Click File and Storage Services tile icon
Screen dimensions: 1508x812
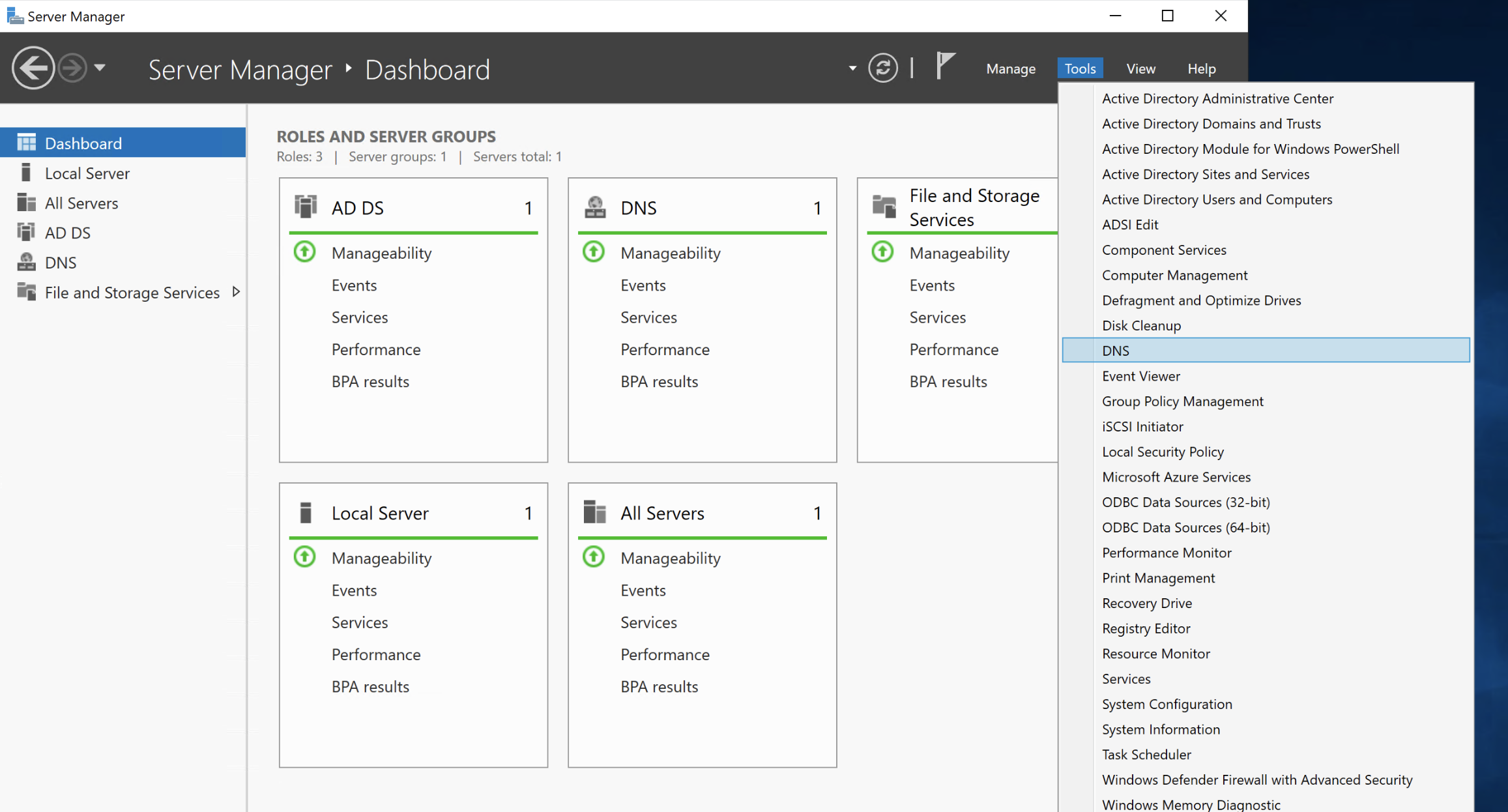click(x=884, y=207)
